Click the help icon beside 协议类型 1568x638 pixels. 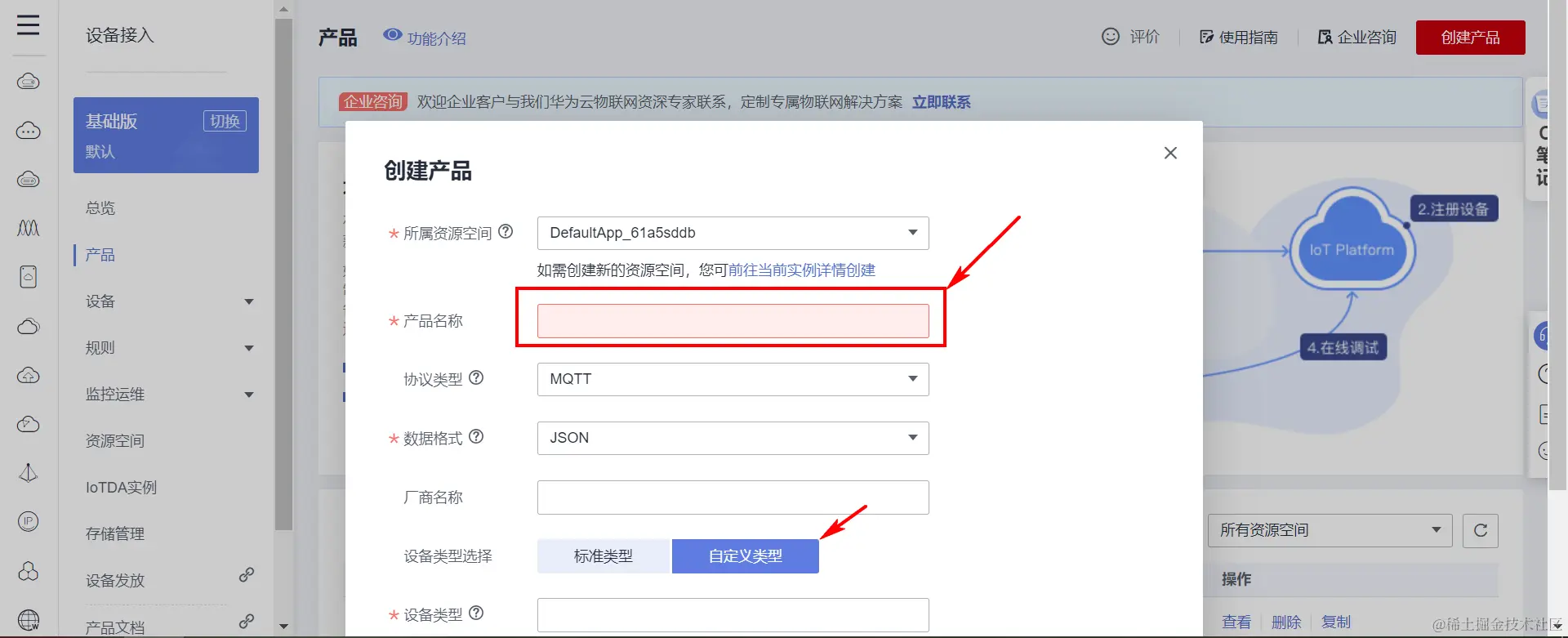coord(476,378)
